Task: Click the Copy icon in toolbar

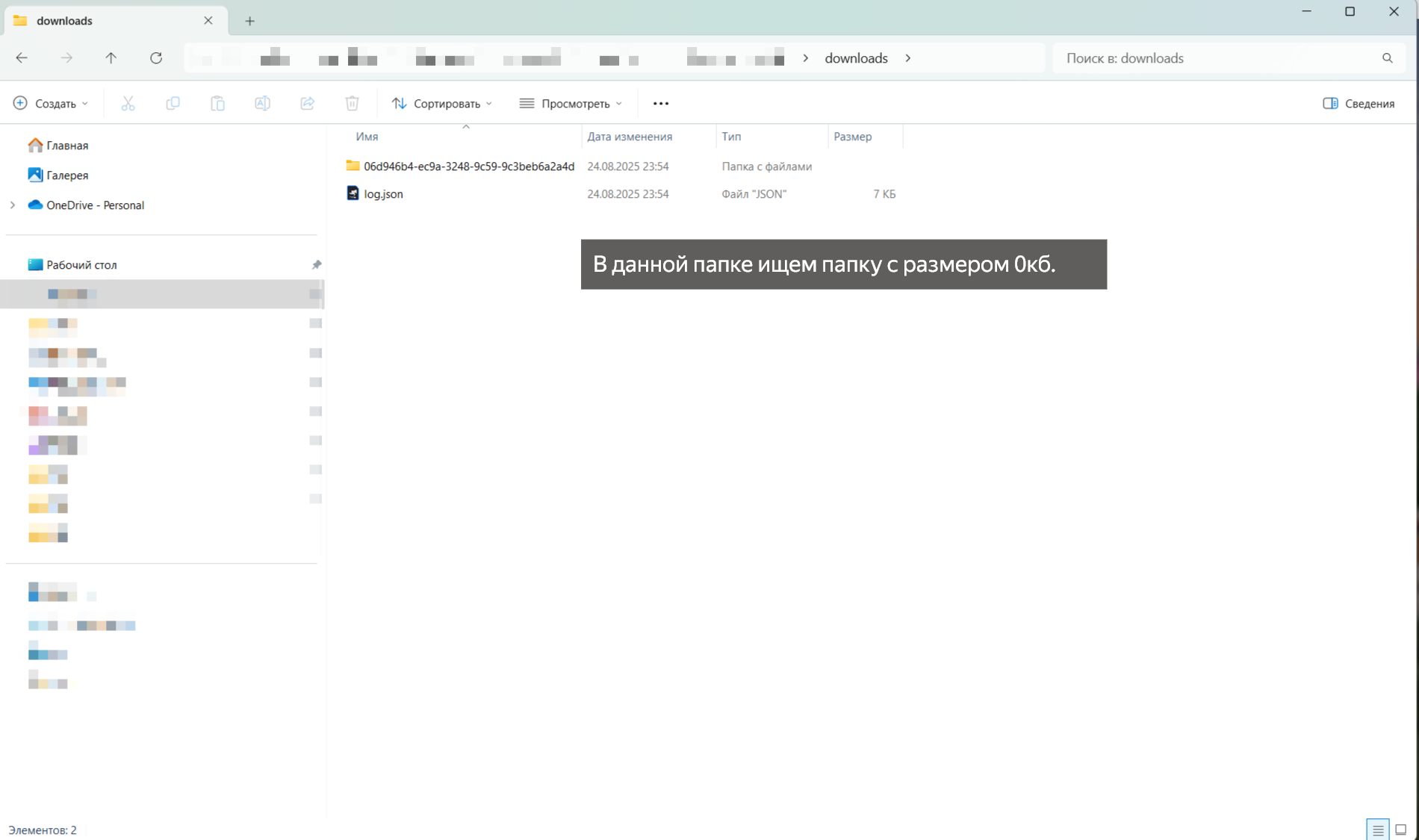Action: point(173,104)
